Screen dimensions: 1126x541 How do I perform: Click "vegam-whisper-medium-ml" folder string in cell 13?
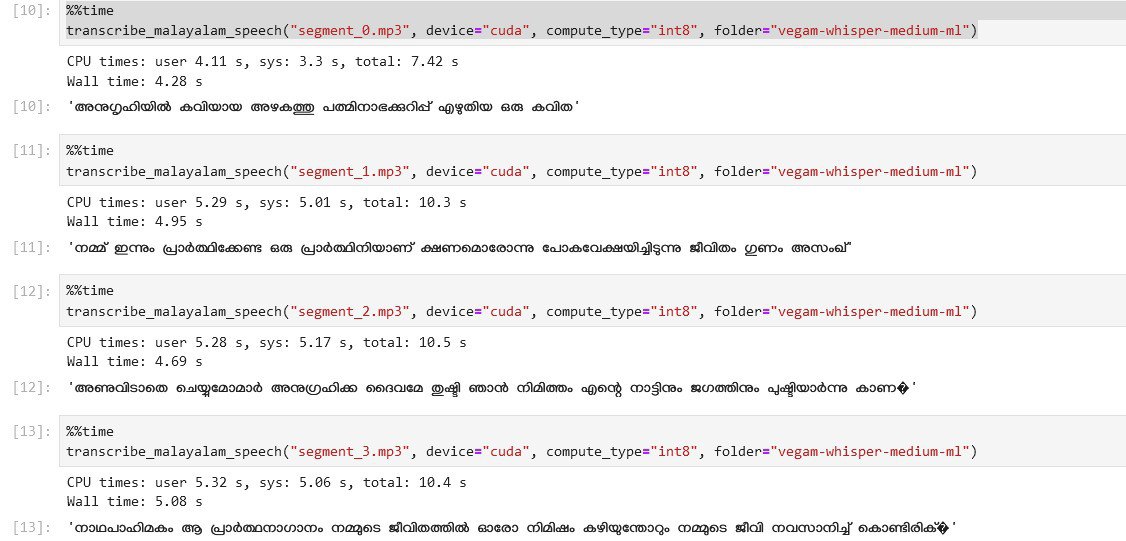pos(870,451)
